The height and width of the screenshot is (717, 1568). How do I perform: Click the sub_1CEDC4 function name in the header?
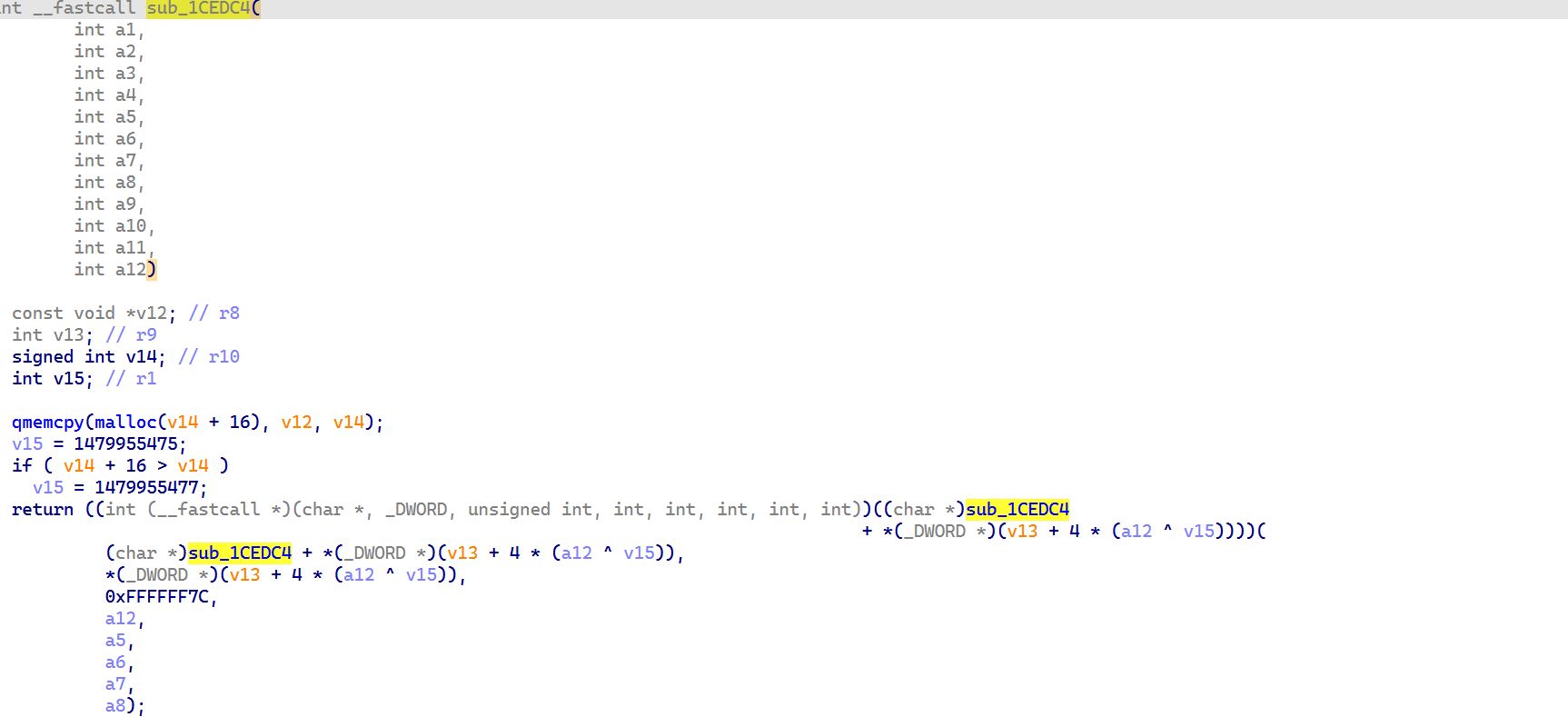198,8
